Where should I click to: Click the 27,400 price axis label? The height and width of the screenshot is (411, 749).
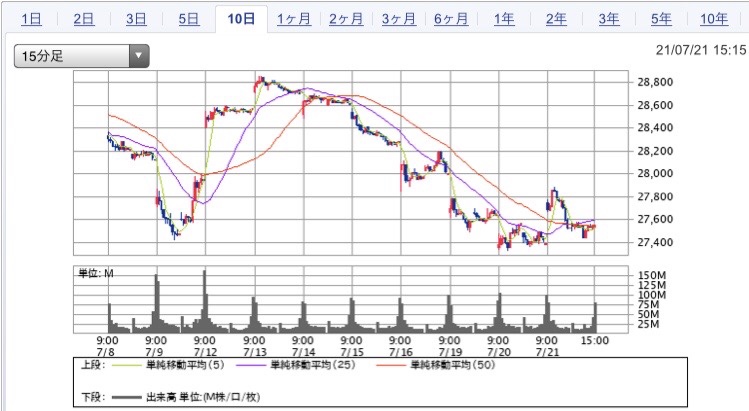655,242
